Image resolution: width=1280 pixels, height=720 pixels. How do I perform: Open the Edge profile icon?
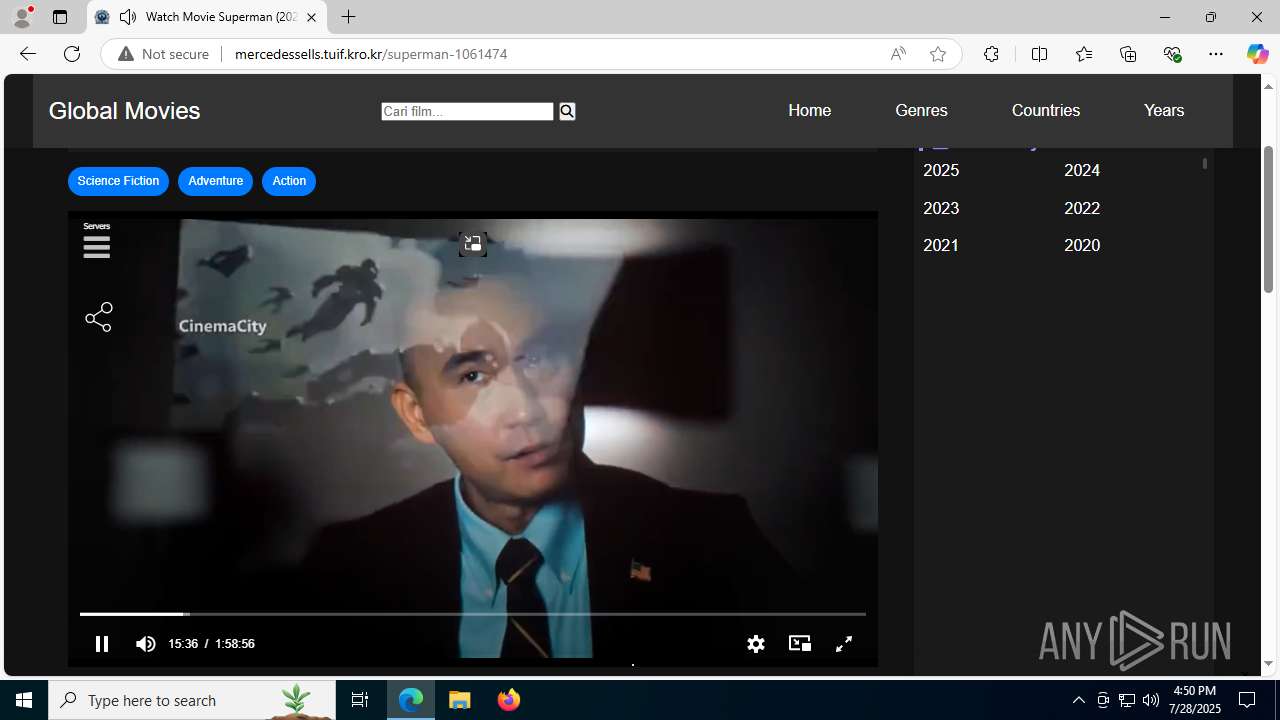pos(22,17)
